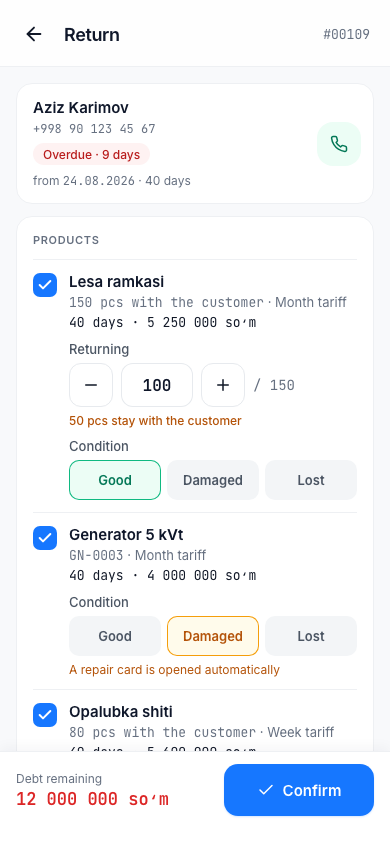This screenshot has width=390, height=844.
Task: Go back using the arrow icon
Action: pyautogui.click(x=34, y=34)
